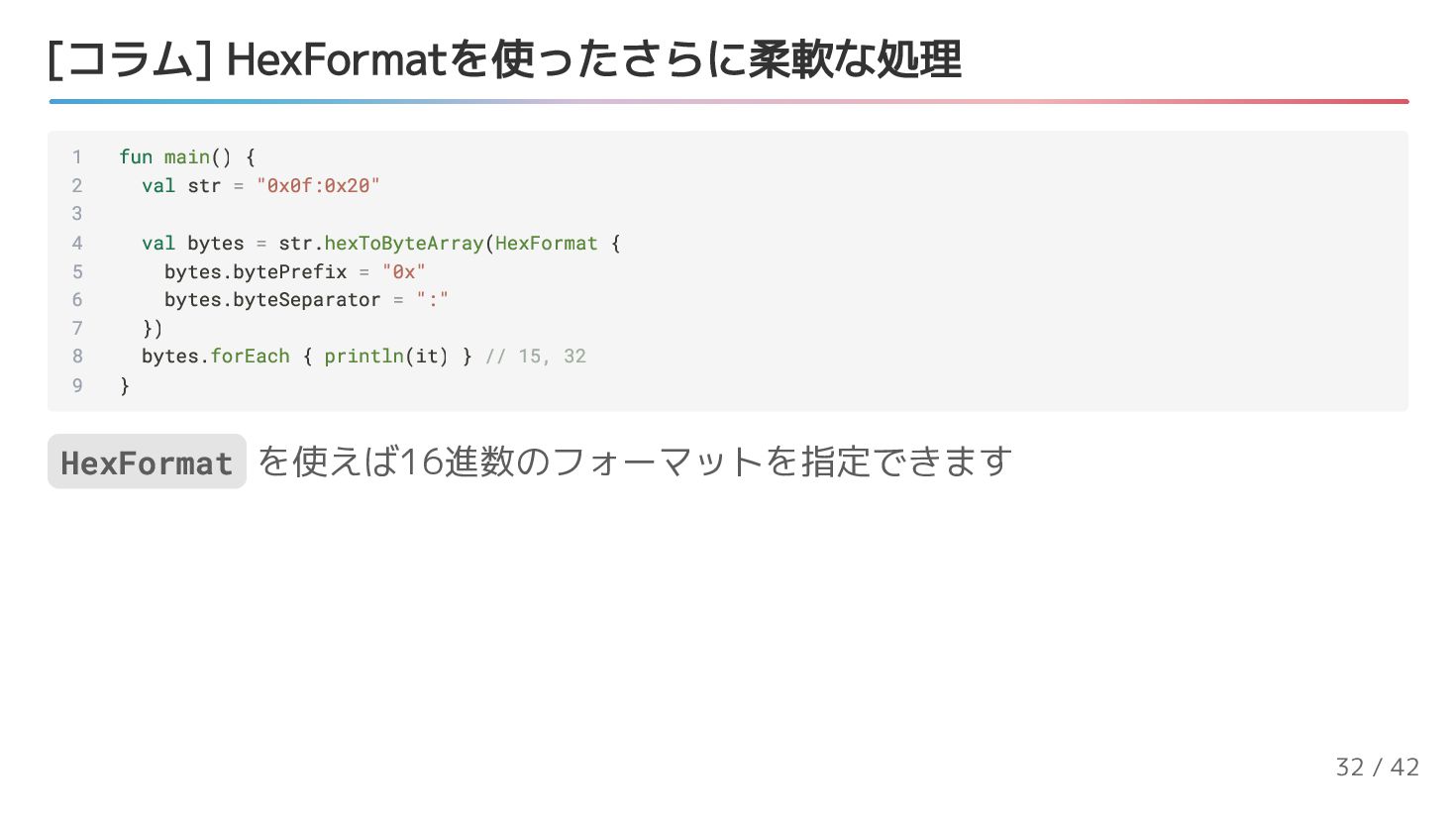
Task: Click line number 7 in the gutter
Action: coord(76,328)
